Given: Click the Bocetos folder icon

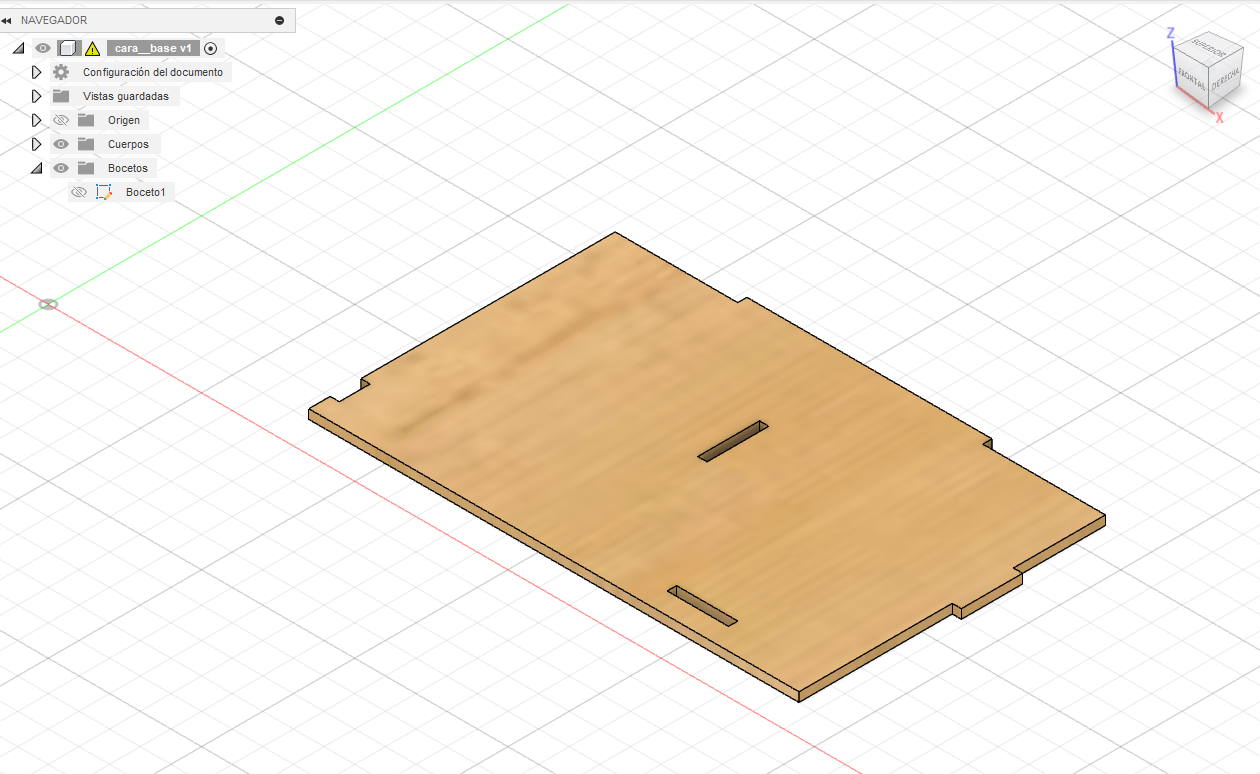Looking at the screenshot, I should coord(86,168).
